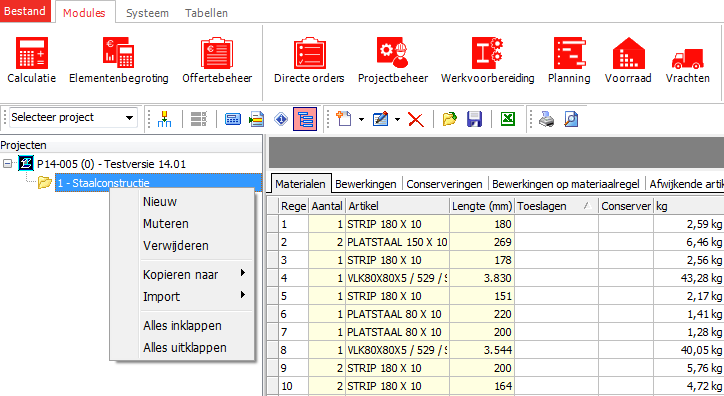Click weight cell 40,05 kg
The image size is (724, 396).
[689, 350]
